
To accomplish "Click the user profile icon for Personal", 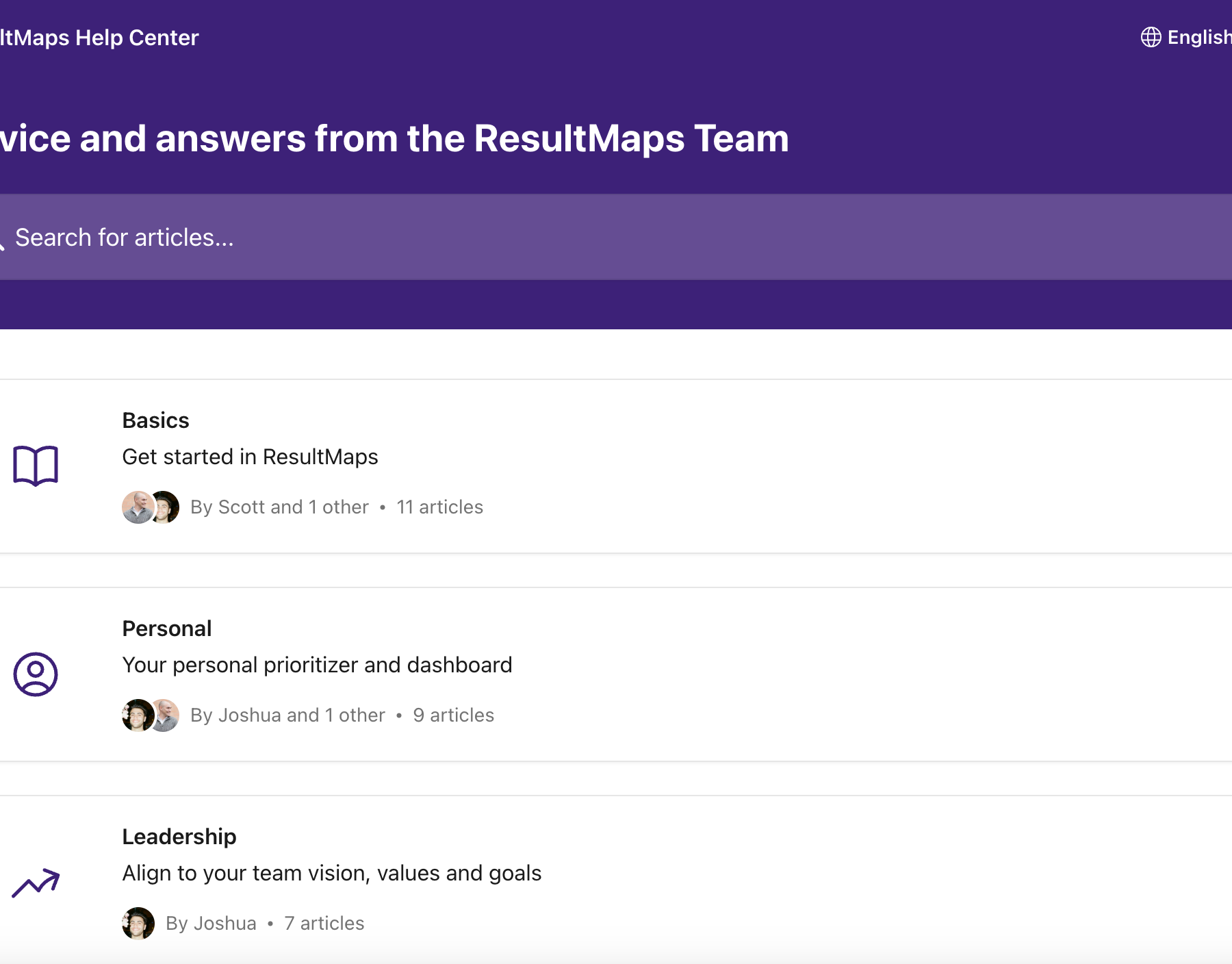I will (x=36, y=674).
